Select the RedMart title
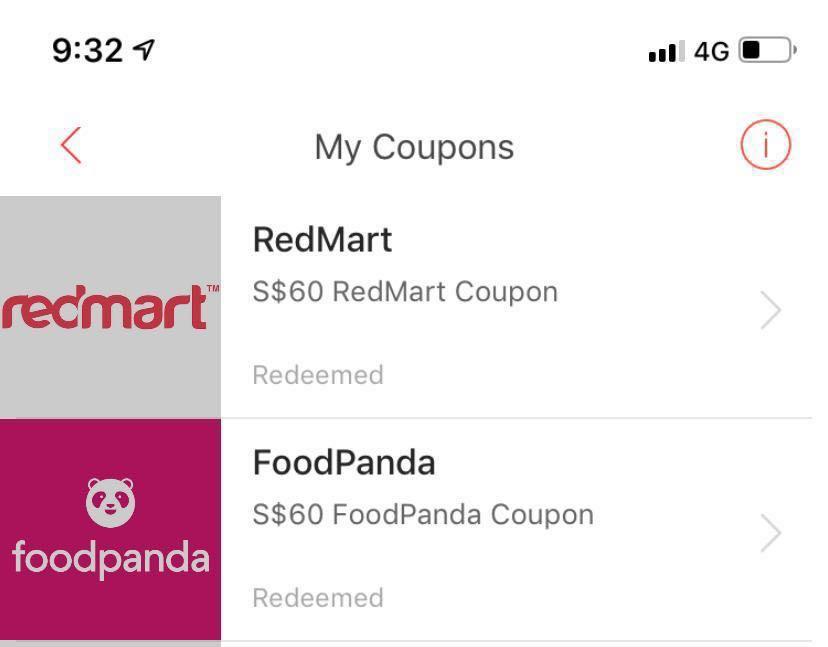This screenshot has width=828, height=647. 322,240
